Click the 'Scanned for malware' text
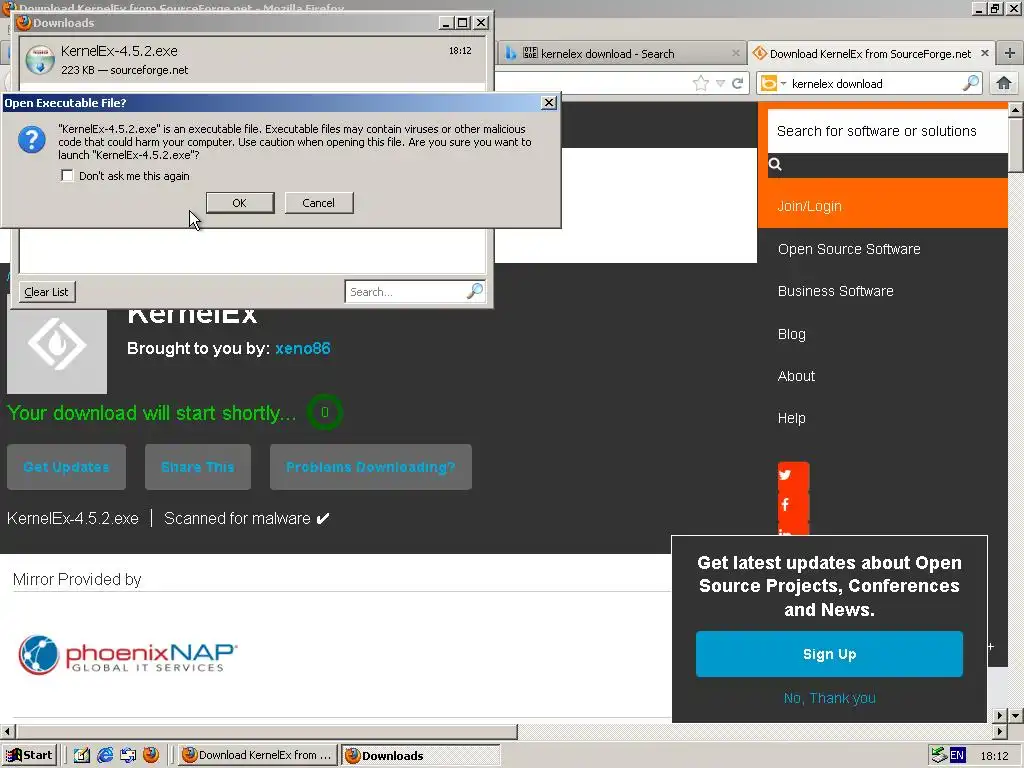The width and height of the screenshot is (1024, 768). (237, 519)
